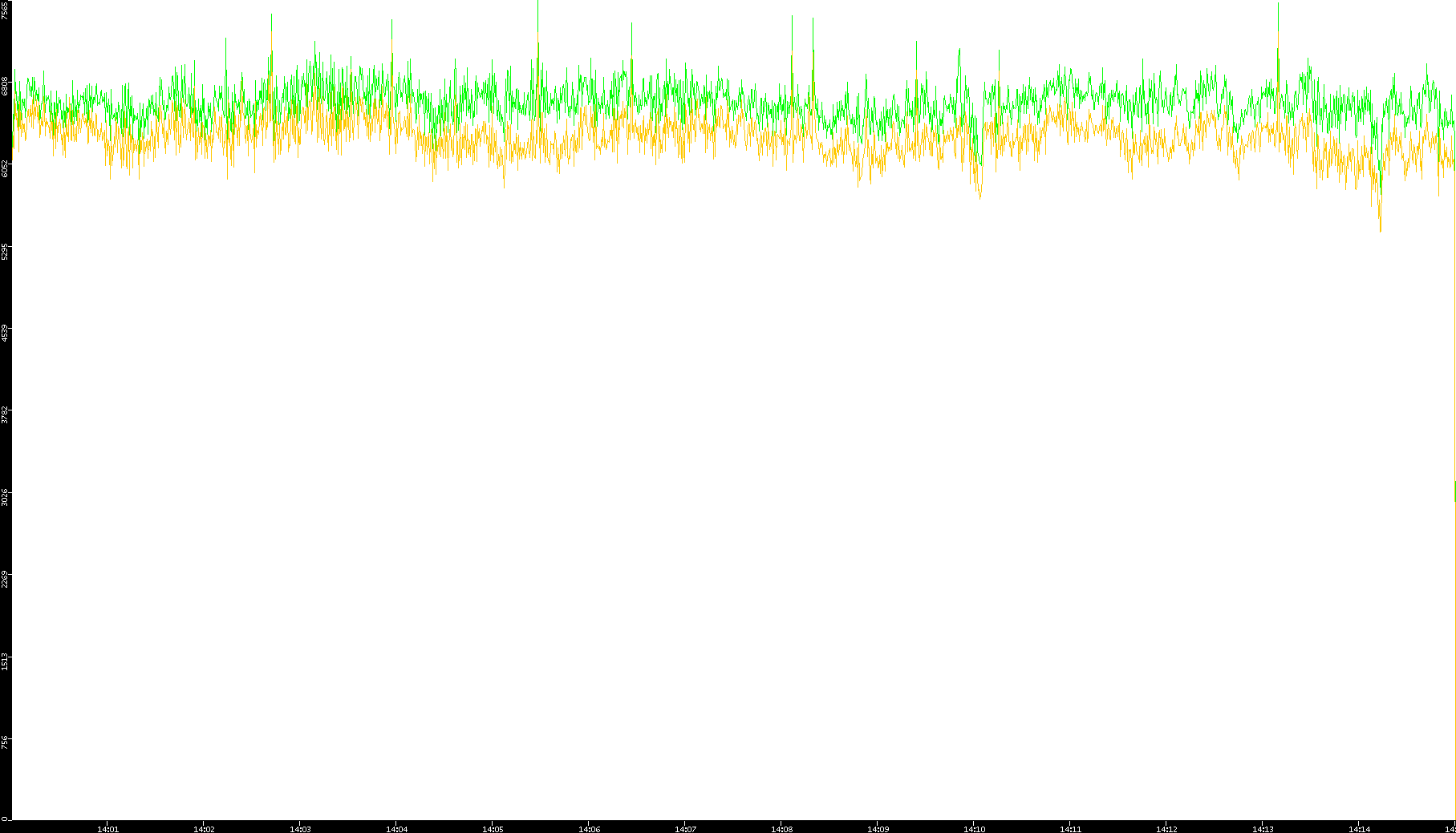Select the 5295 value axis label
The height and width of the screenshot is (833, 1456).
click(x=6, y=251)
